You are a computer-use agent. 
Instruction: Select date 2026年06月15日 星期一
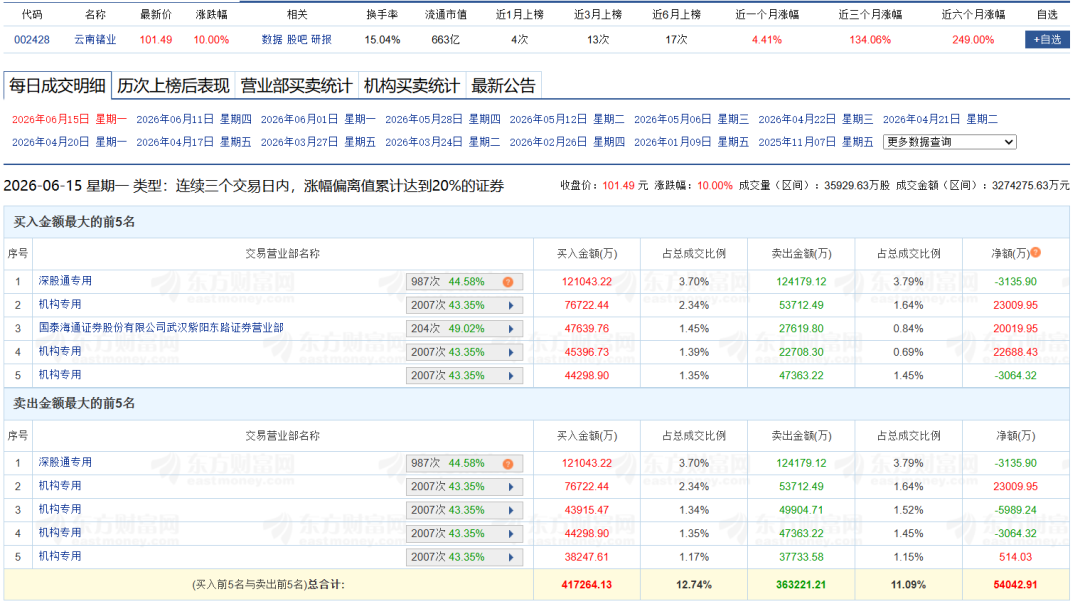point(70,119)
